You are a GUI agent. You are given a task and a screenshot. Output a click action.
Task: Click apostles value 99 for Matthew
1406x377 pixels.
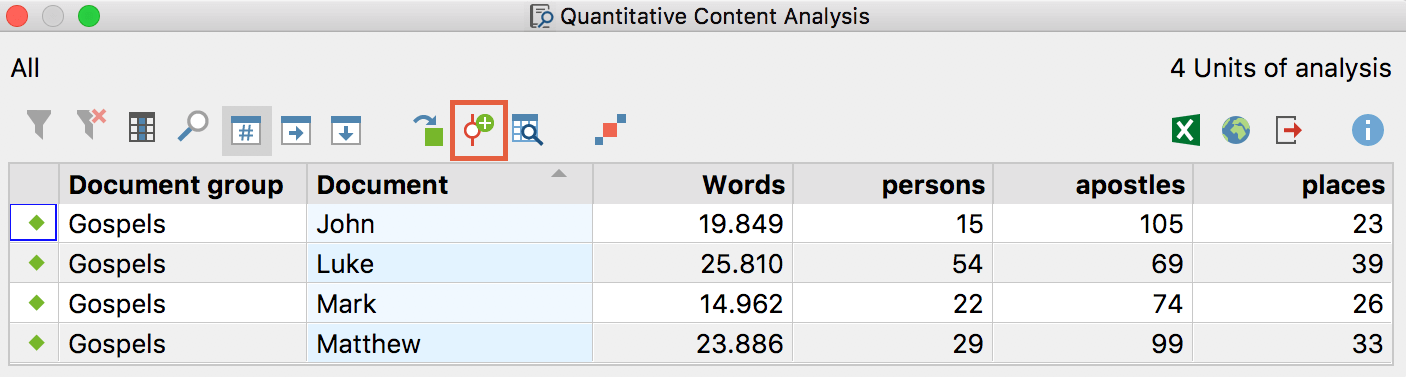pos(1169,344)
